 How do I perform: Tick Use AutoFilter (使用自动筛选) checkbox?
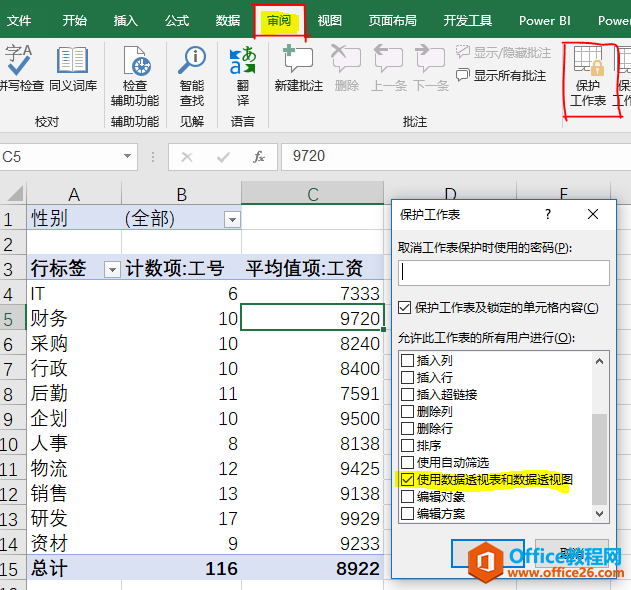pyautogui.click(x=408, y=462)
